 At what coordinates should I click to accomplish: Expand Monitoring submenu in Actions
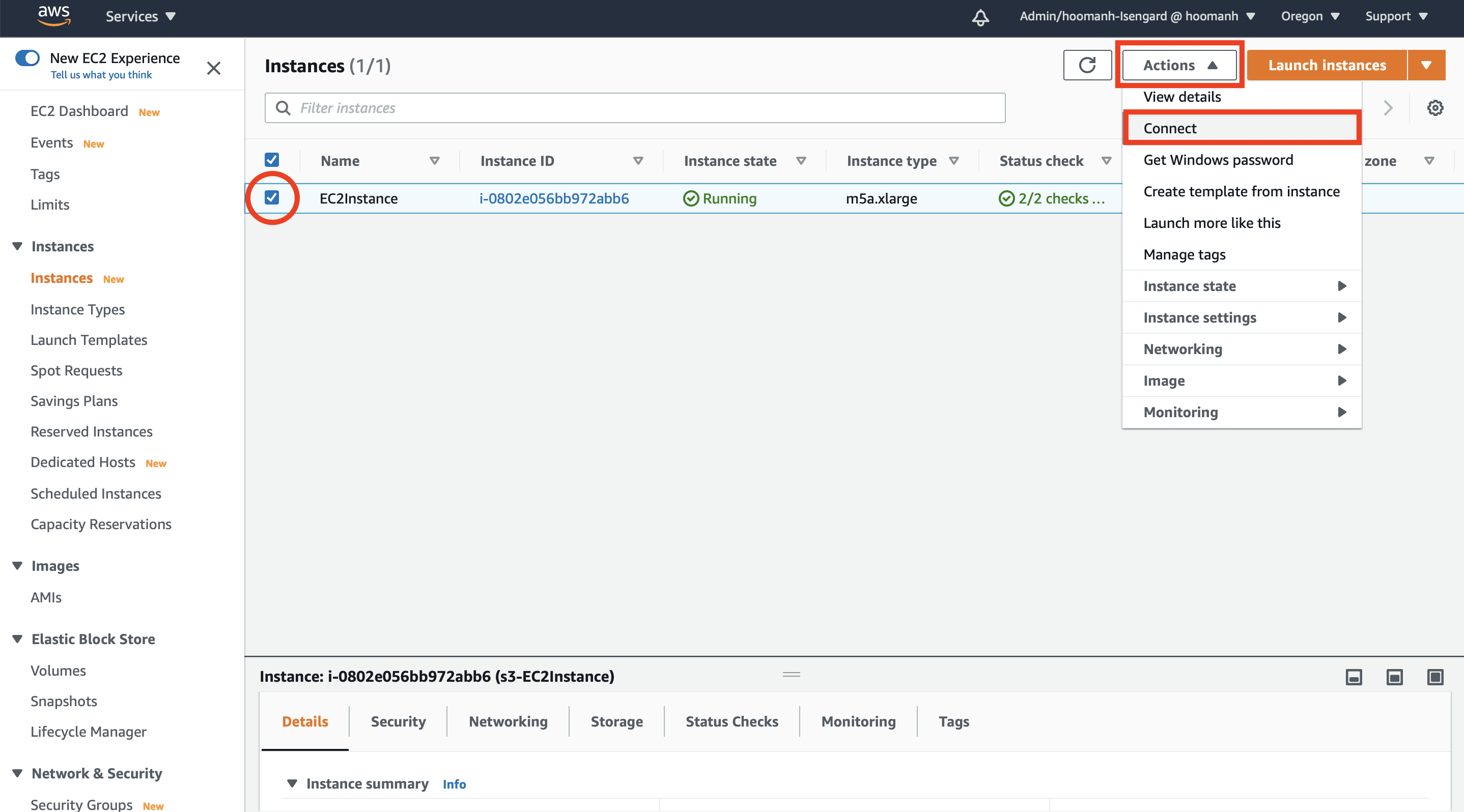pos(1242,412)
